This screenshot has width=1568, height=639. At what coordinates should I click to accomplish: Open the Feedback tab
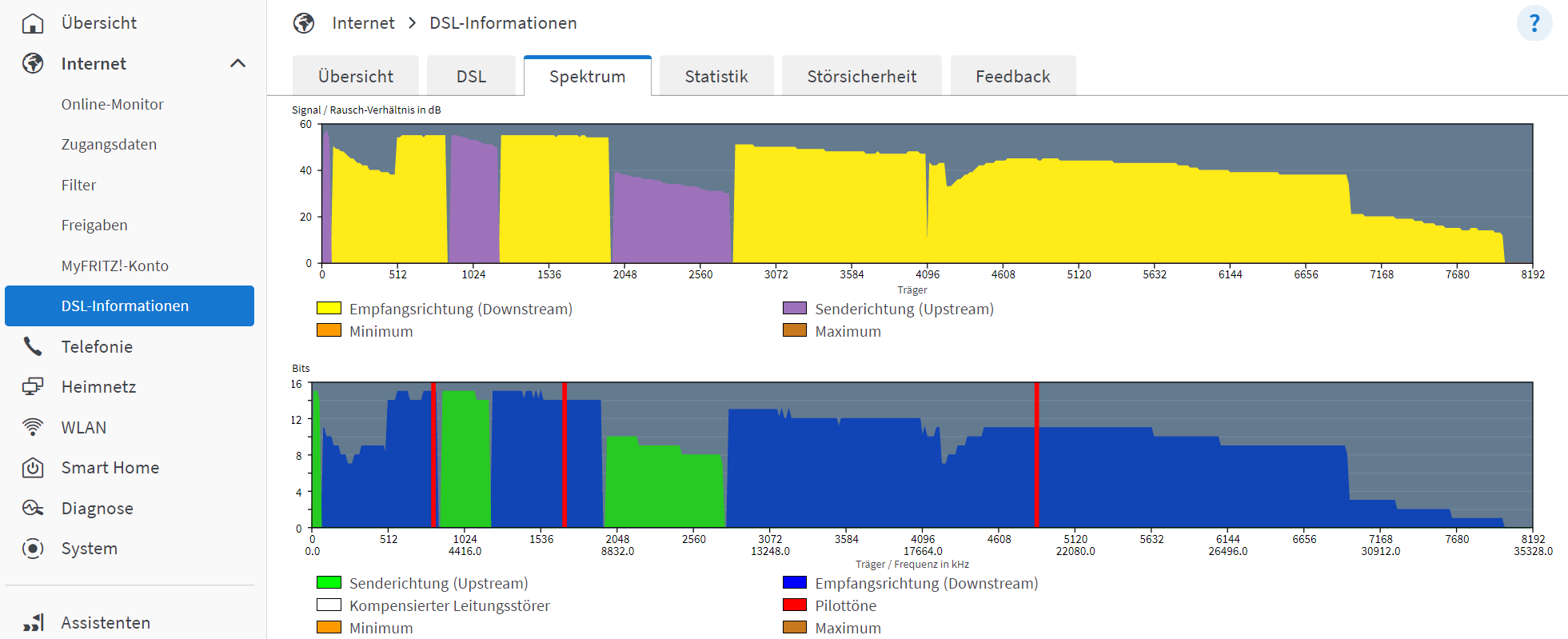pos(1013,76)
